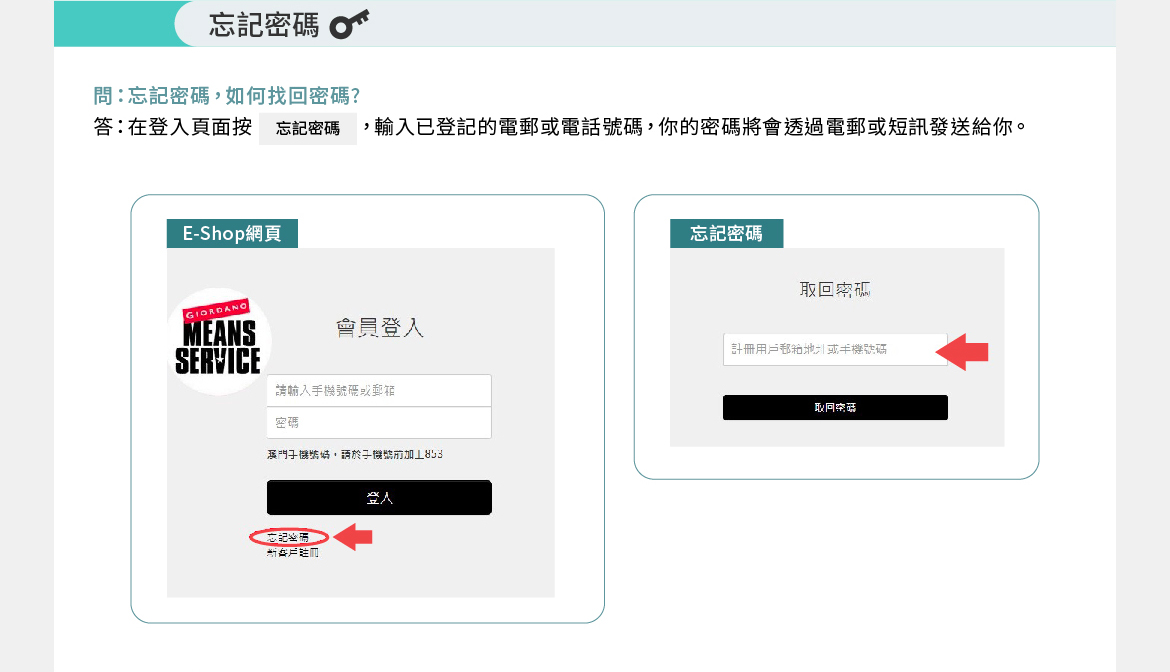This screenshot has height=672, width=1170.
Task: Focus the 請輸入手機號碼或郵箱 input field
Action: pos(379,391)
